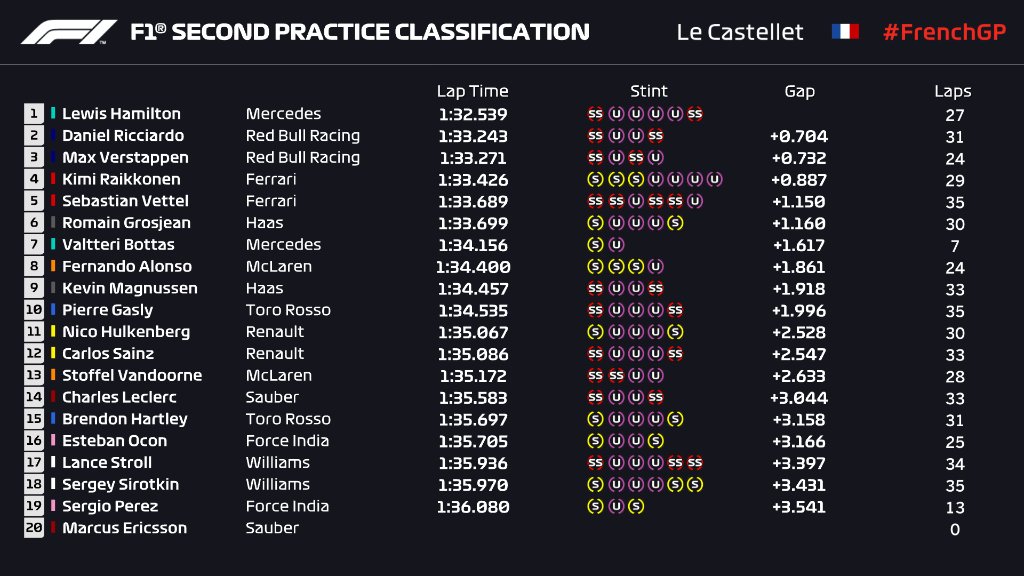
Task: Click the team colour bar beside Sebastian Vettel
Action: pos(53,201)
